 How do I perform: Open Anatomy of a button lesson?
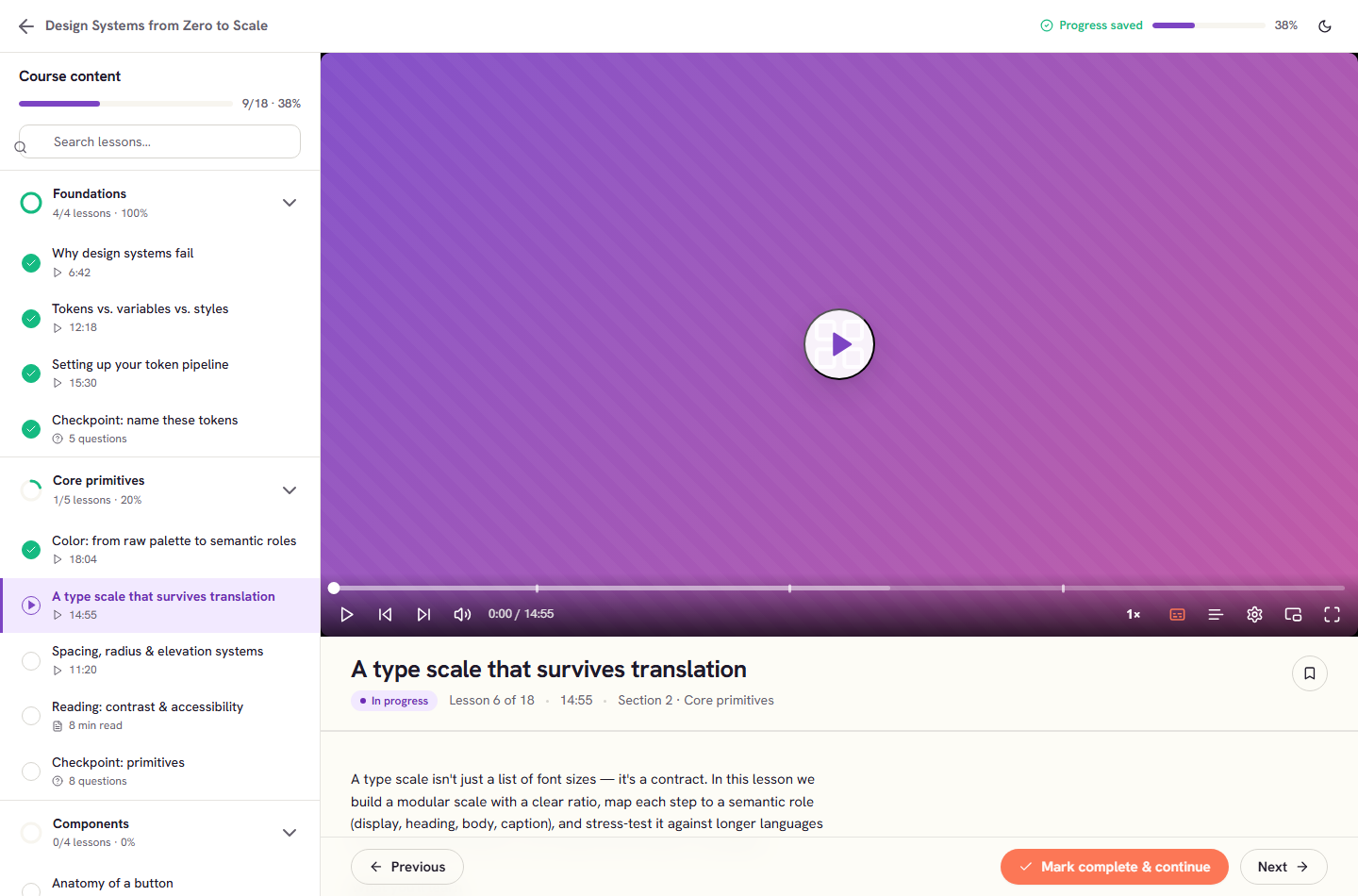point(160,883)
